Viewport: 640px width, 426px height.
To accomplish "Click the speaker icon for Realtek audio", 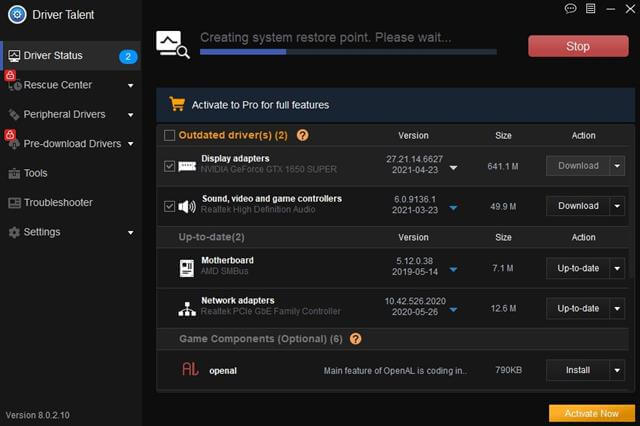I will pos(187,206).
